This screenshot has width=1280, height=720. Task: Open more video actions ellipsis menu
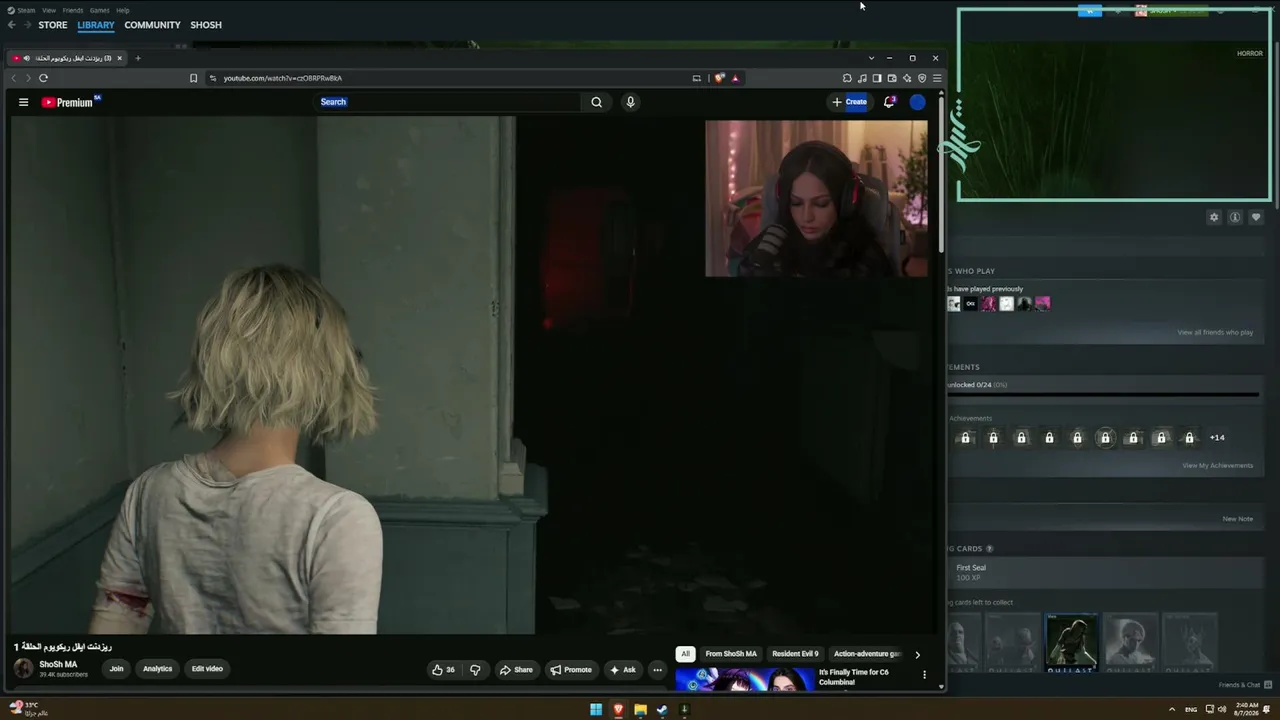point(657,670)
